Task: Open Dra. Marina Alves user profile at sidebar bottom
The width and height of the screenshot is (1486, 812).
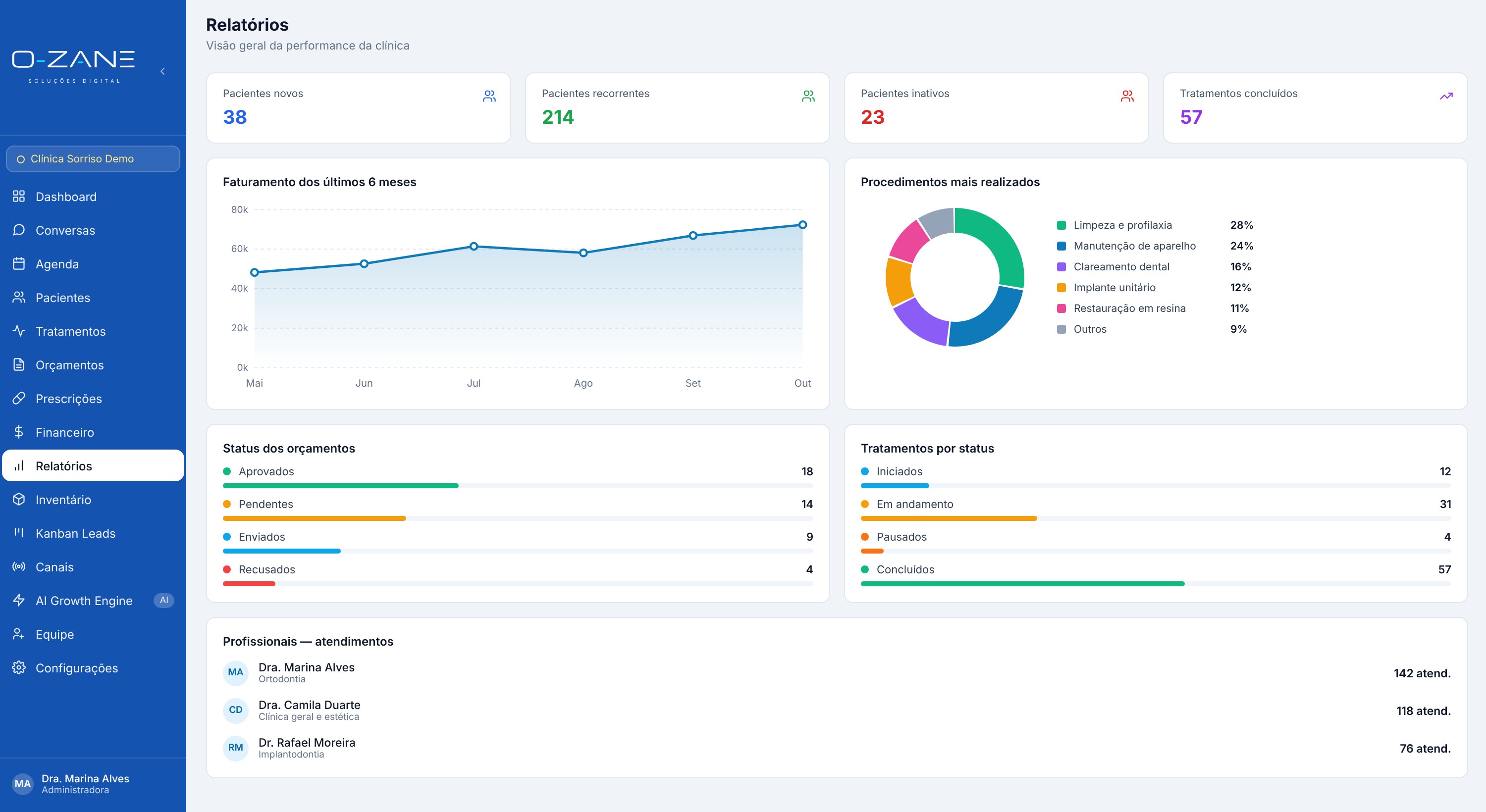Action: (x=93, y=784)
